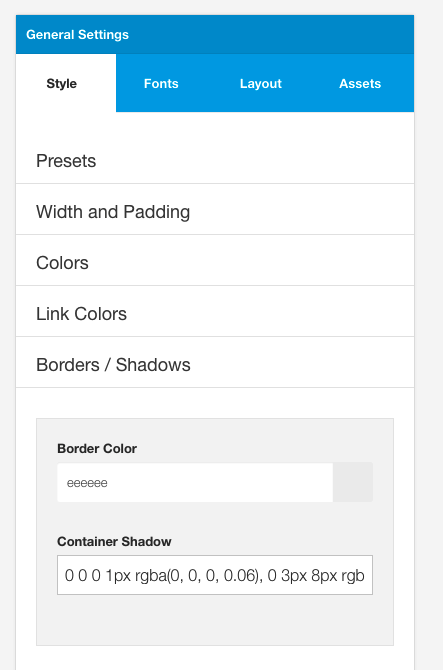443x670 pixels.
Task: Collapse the Borders / Shadows section
Action: [x=215, y=364]
